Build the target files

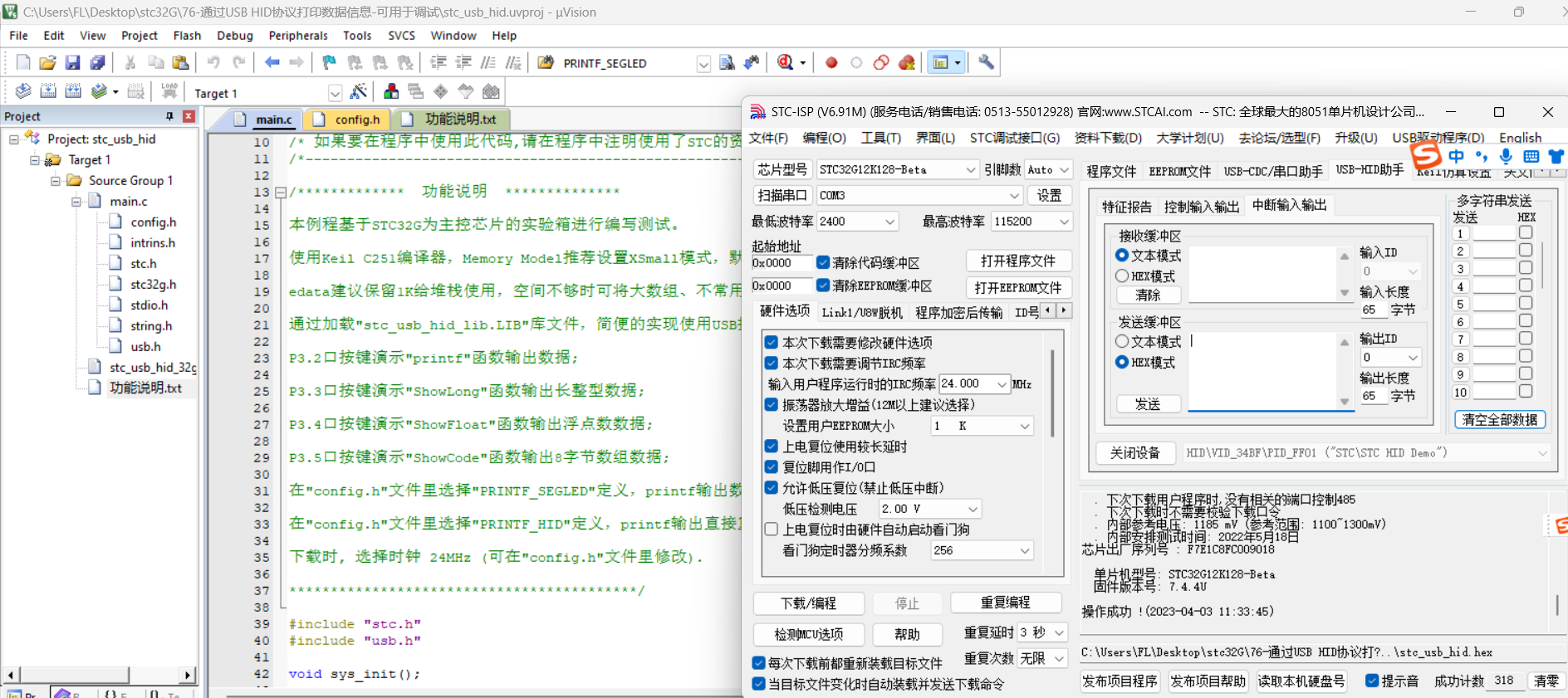coord(48,91)
